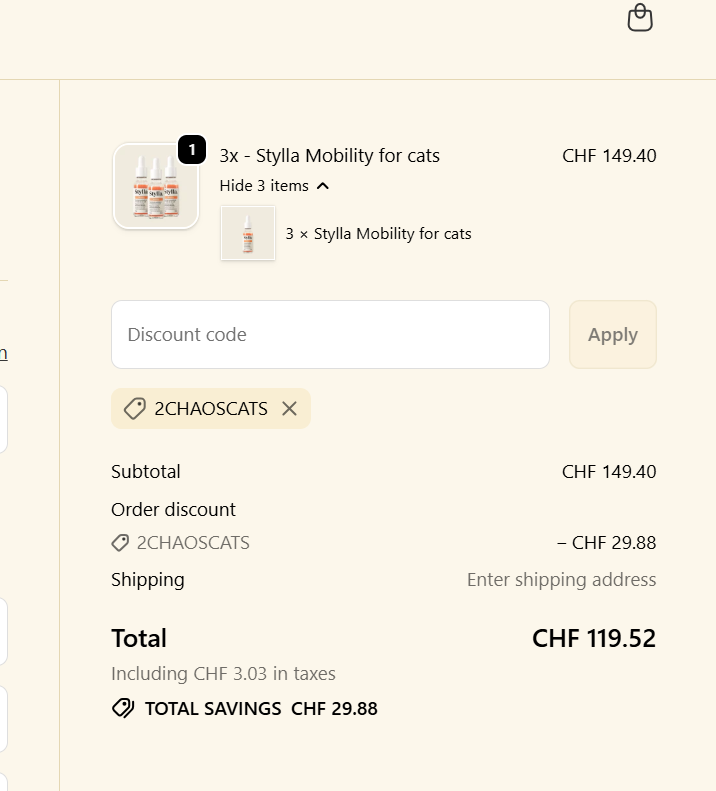Click the quantity badge on product image

tap(192, 151)
